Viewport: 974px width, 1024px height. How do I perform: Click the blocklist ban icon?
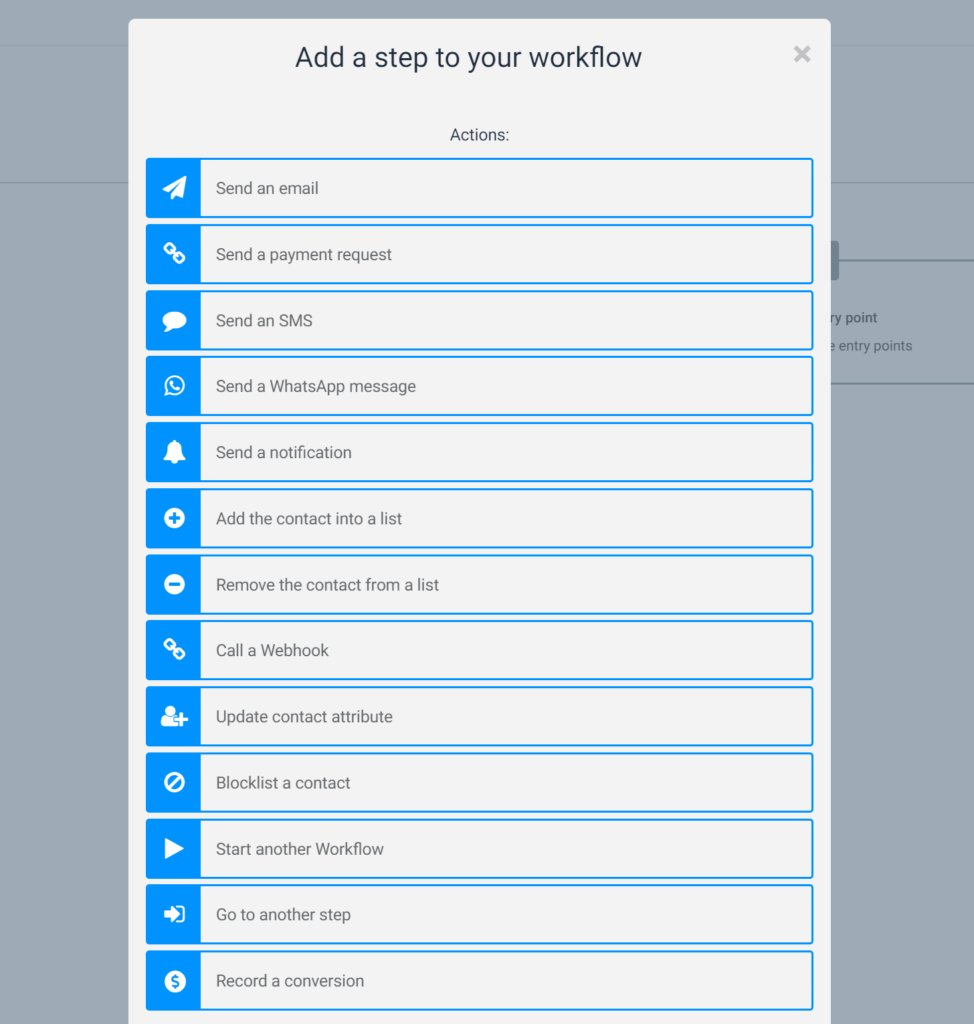174,782
